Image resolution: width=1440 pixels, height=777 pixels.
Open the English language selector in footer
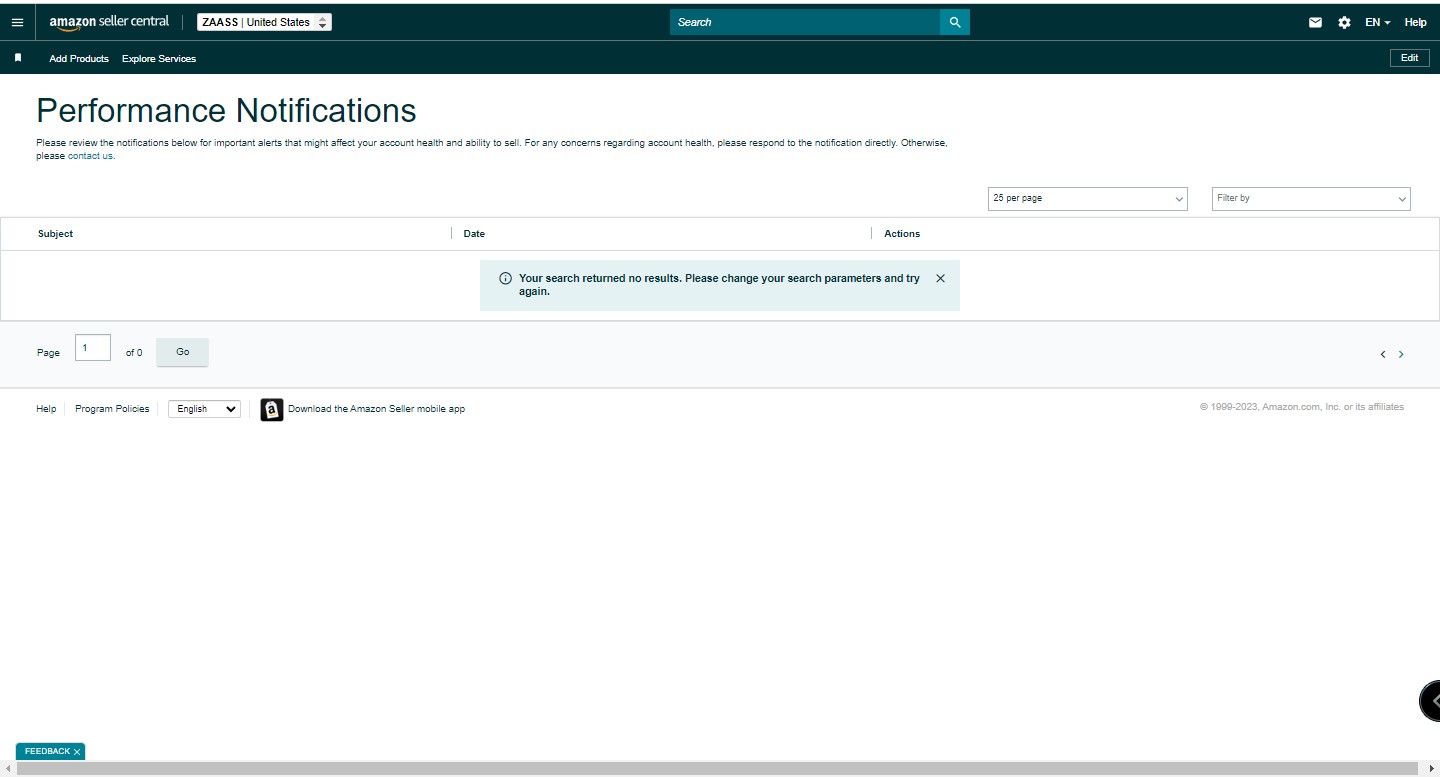[204, 409]
